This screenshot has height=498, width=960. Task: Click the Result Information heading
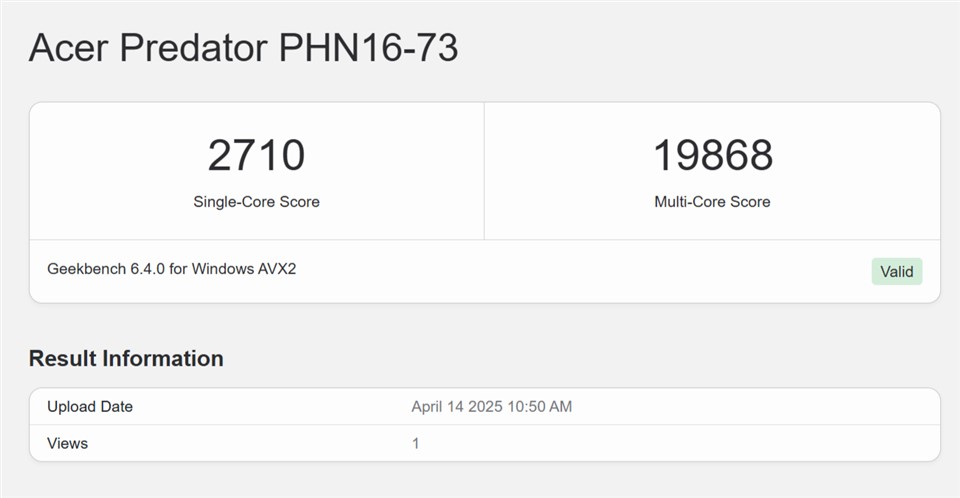[x=126, y=358]
